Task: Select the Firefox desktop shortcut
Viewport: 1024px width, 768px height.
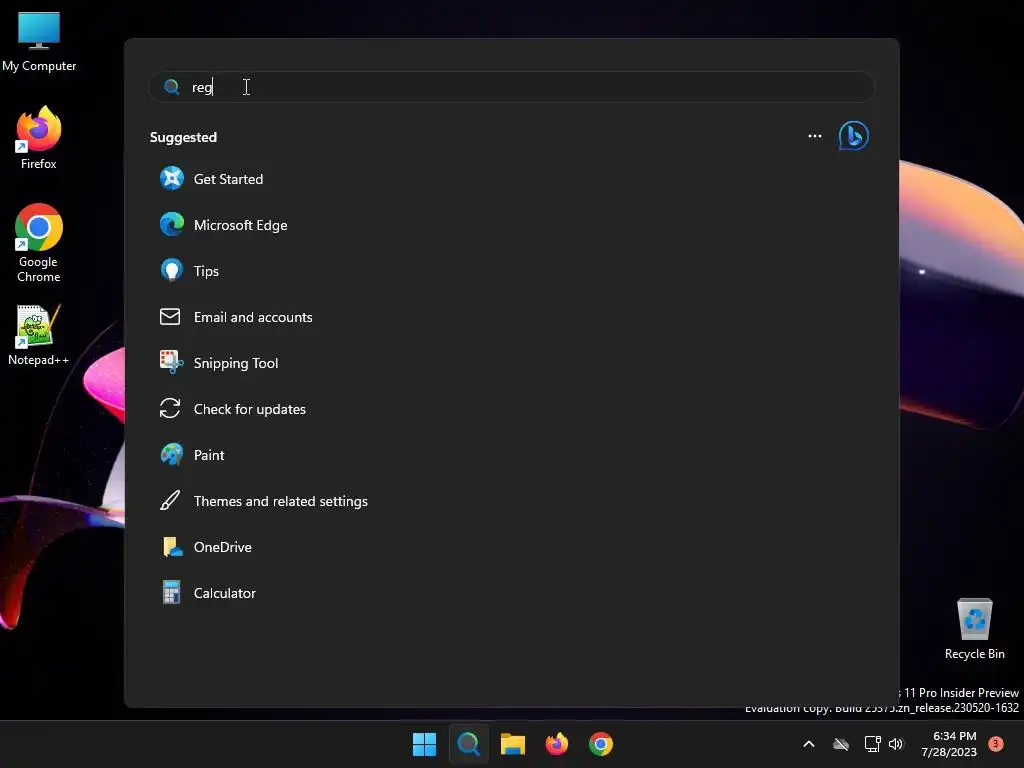Action: (x=39, y=138)
